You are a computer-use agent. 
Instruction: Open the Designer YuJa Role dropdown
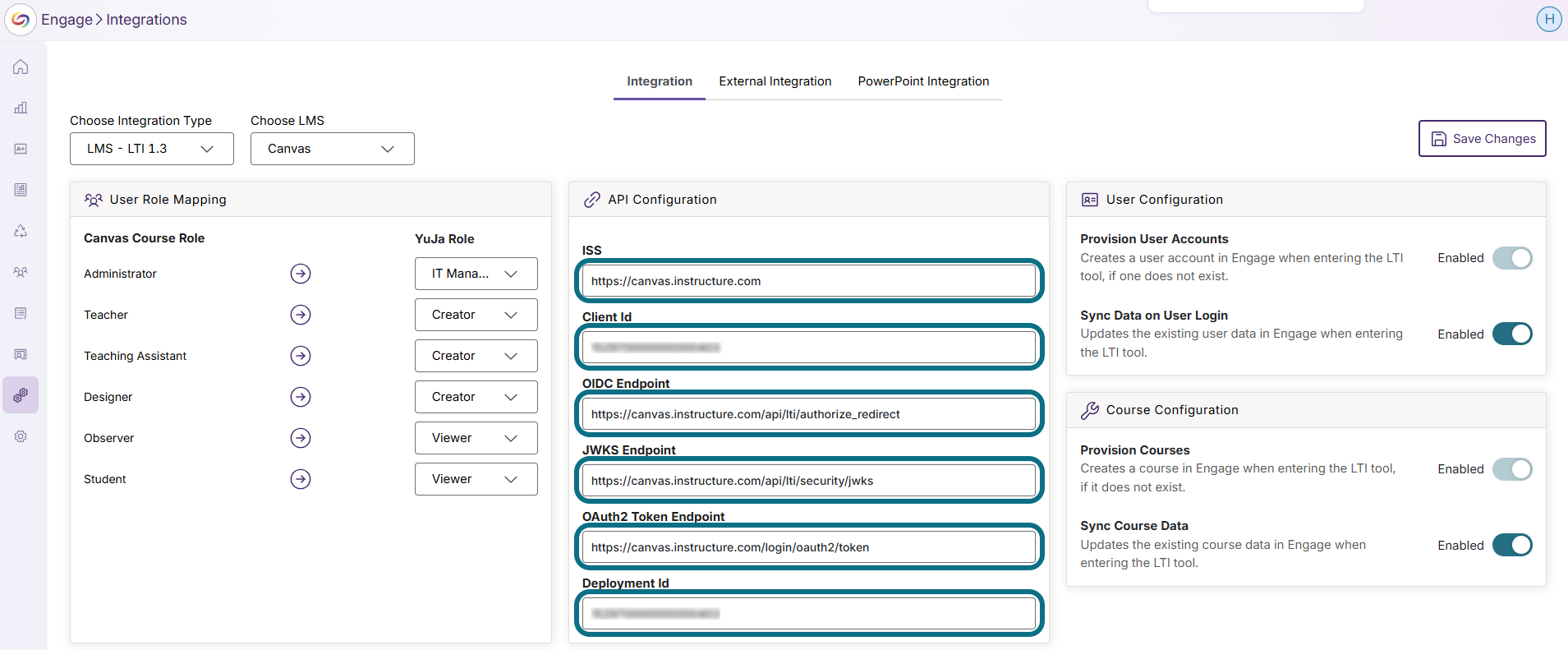(476, 397)
